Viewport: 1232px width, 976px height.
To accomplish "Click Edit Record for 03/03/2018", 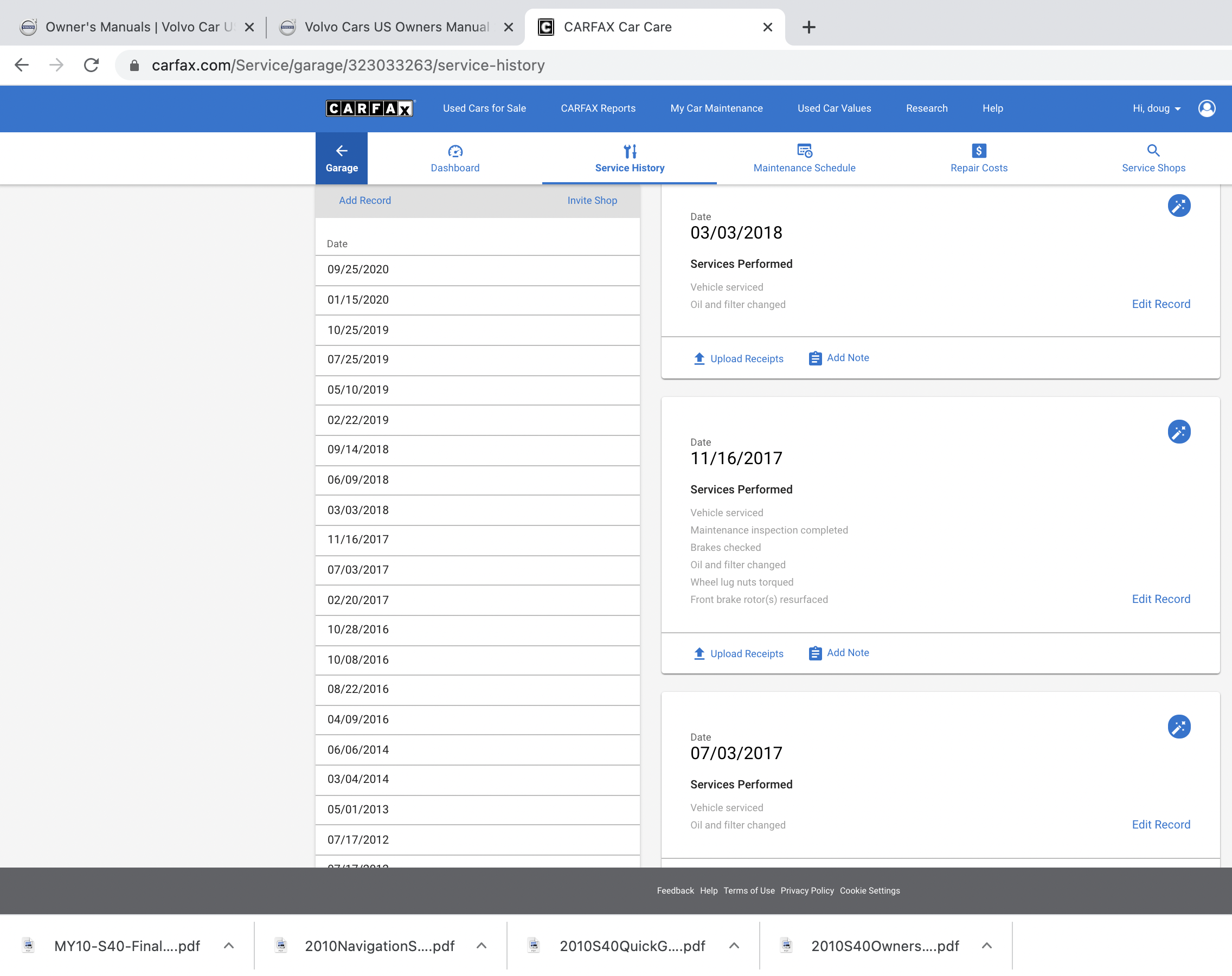I will tap(1160, 304).
